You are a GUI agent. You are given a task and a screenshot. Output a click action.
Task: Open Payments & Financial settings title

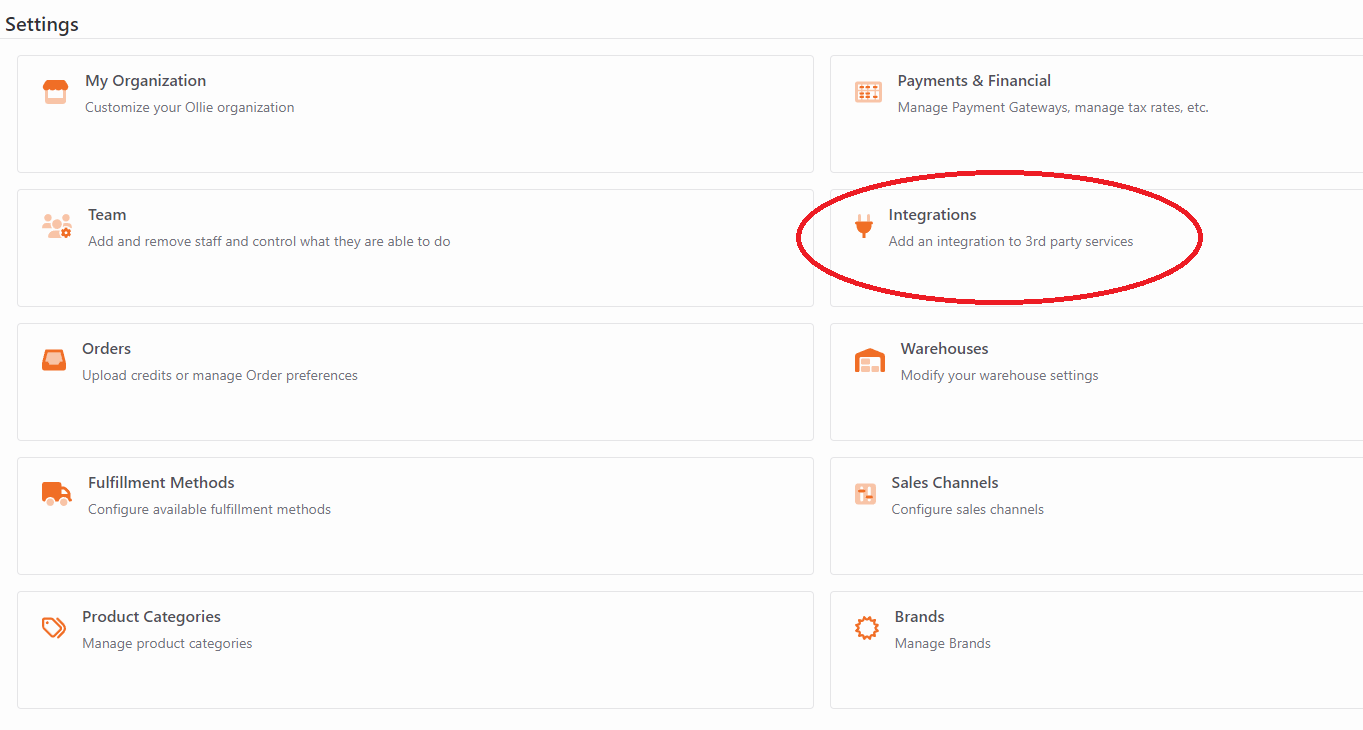click(x=974, y=81)
